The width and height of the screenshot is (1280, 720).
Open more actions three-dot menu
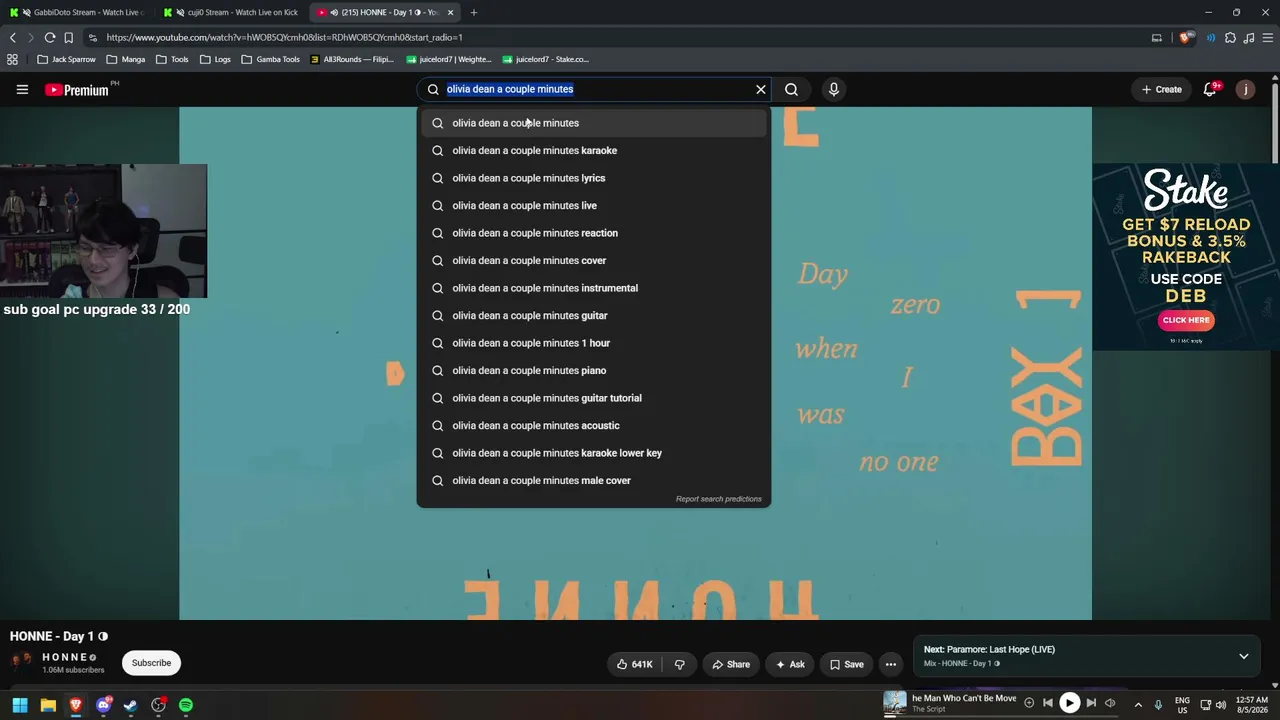tap(890, 664)
